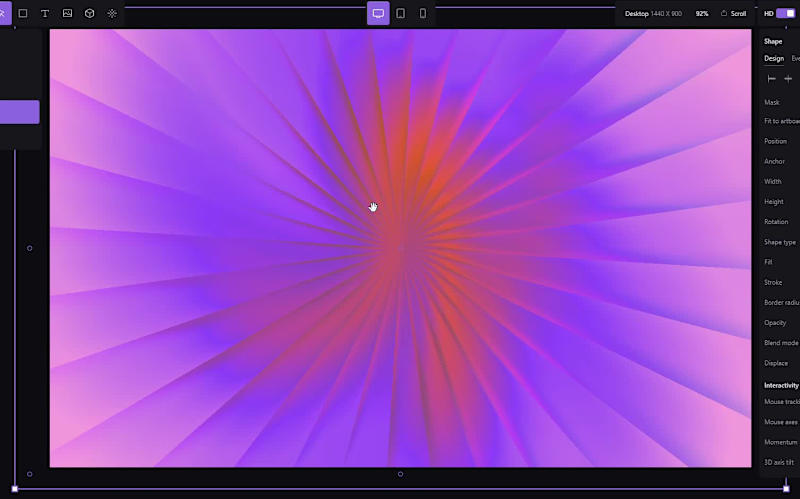Click the Interactivity section heading
Image resolution: width=800 pixels, height=499 pixels.
(781, 385)
